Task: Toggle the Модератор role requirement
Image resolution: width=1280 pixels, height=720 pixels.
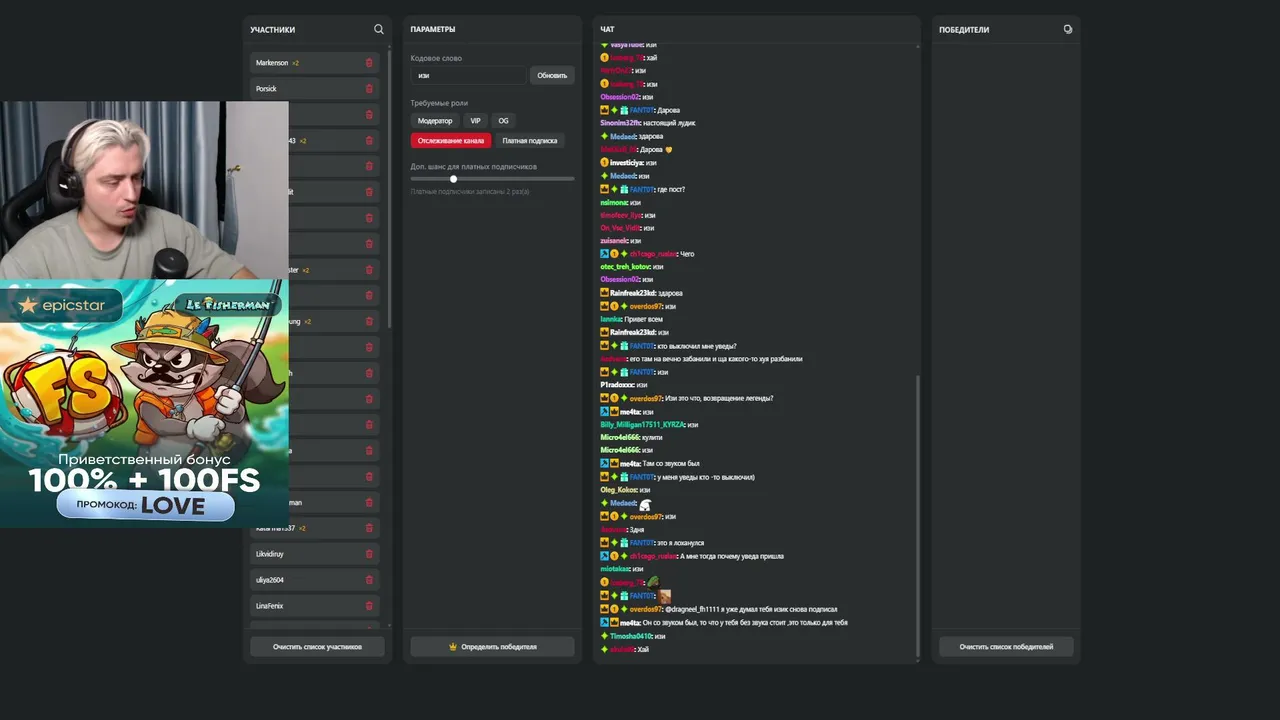Action: (435, 121)
